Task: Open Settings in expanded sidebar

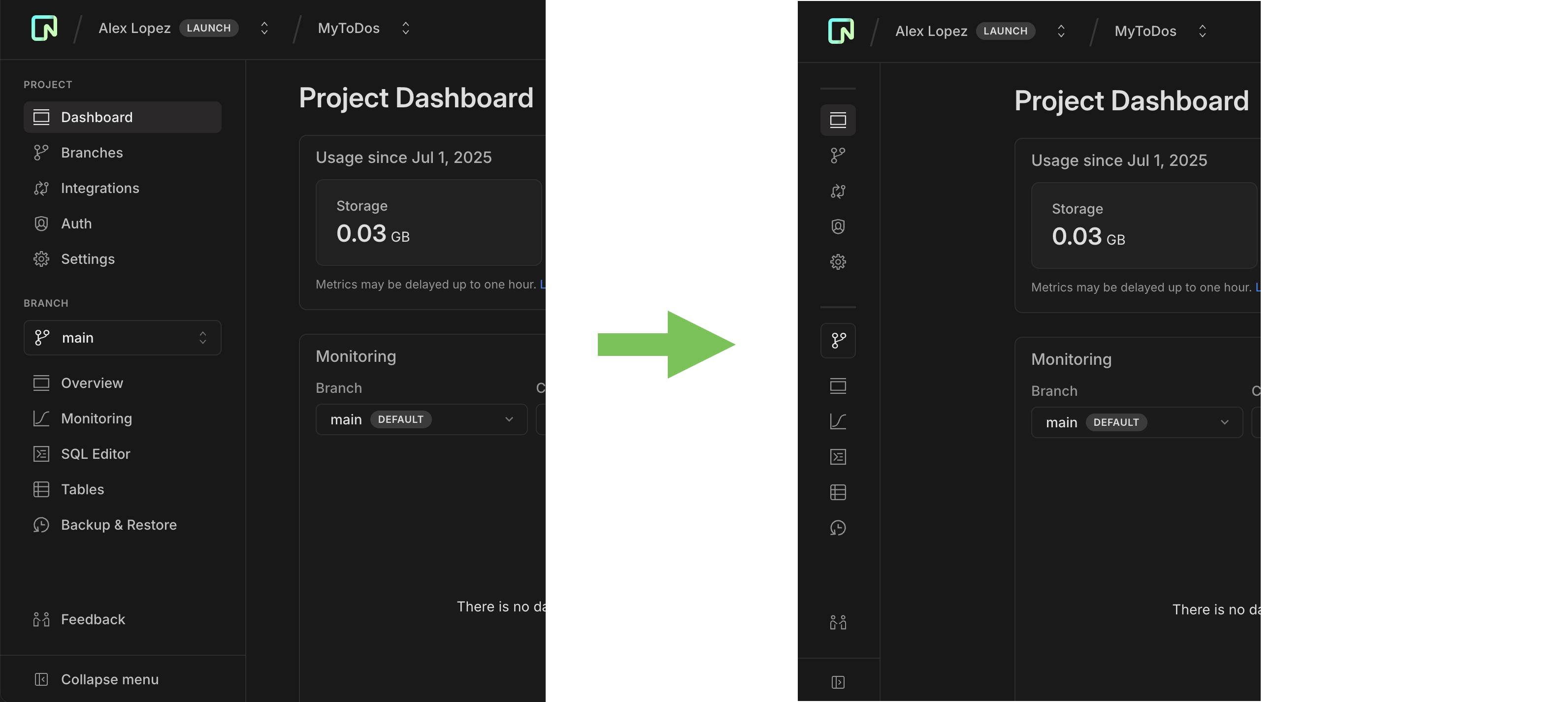Action: [122, 259]
